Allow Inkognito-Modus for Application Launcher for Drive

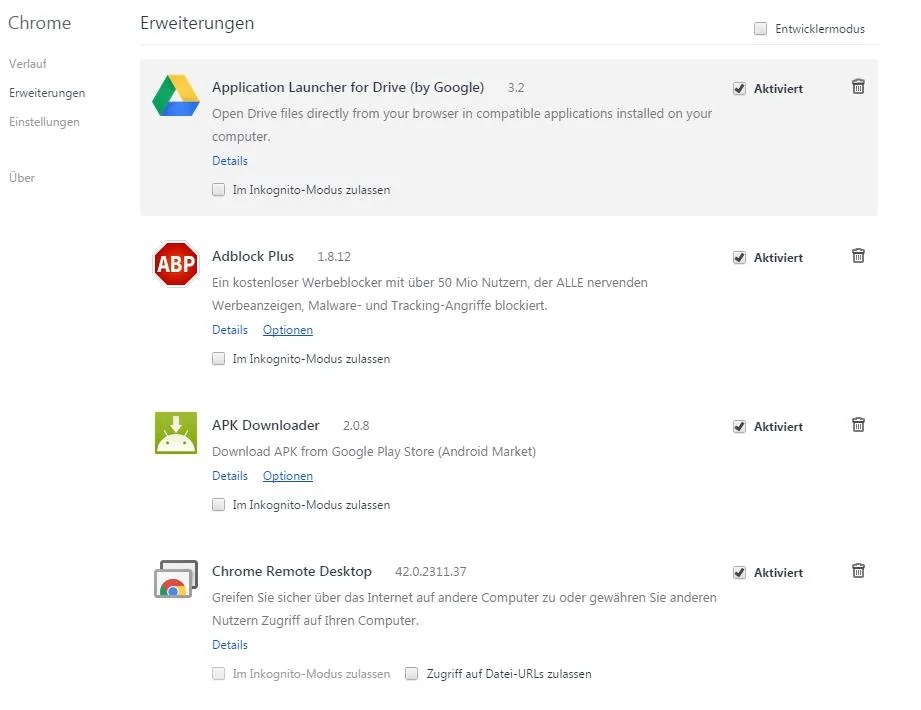(x=218, y=189)
